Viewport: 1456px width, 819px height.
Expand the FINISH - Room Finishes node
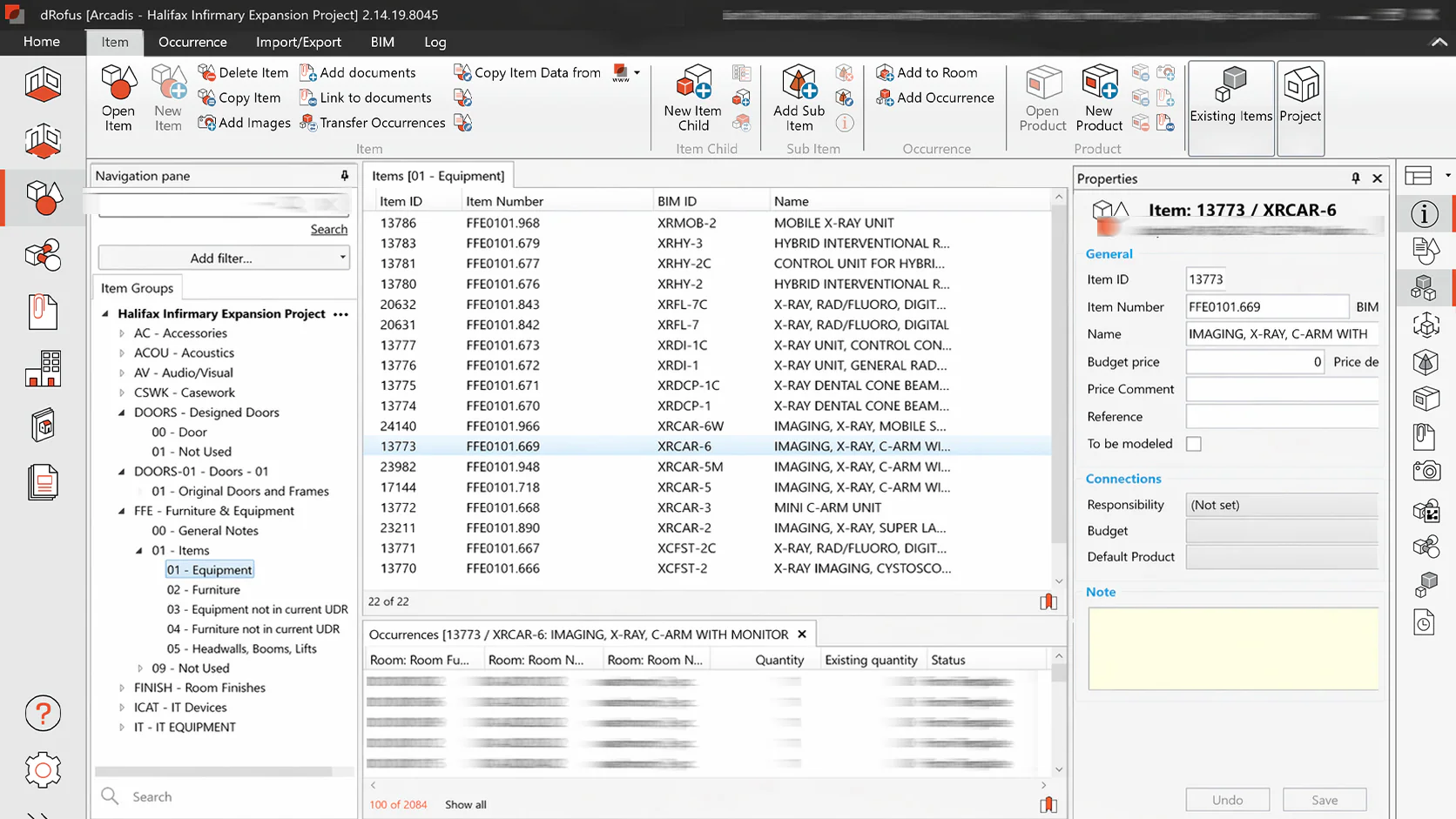point(122,688)
